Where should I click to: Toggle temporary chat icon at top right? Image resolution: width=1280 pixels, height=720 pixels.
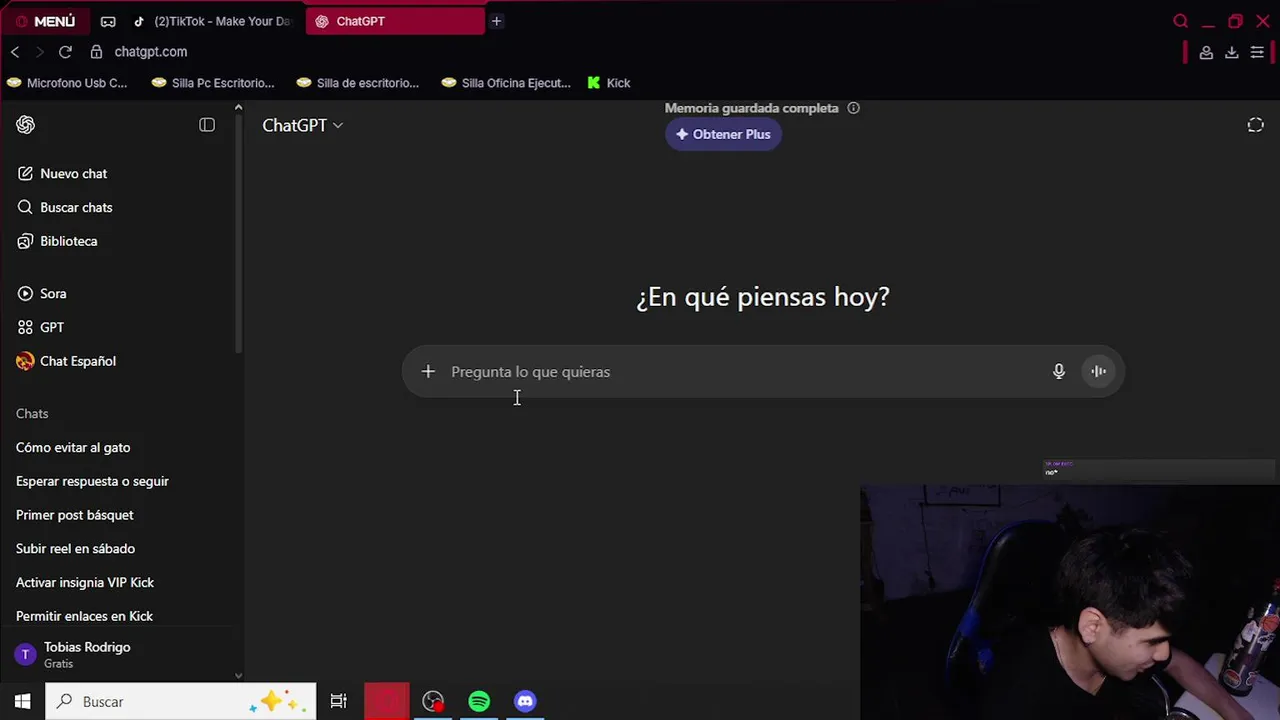1256,125
